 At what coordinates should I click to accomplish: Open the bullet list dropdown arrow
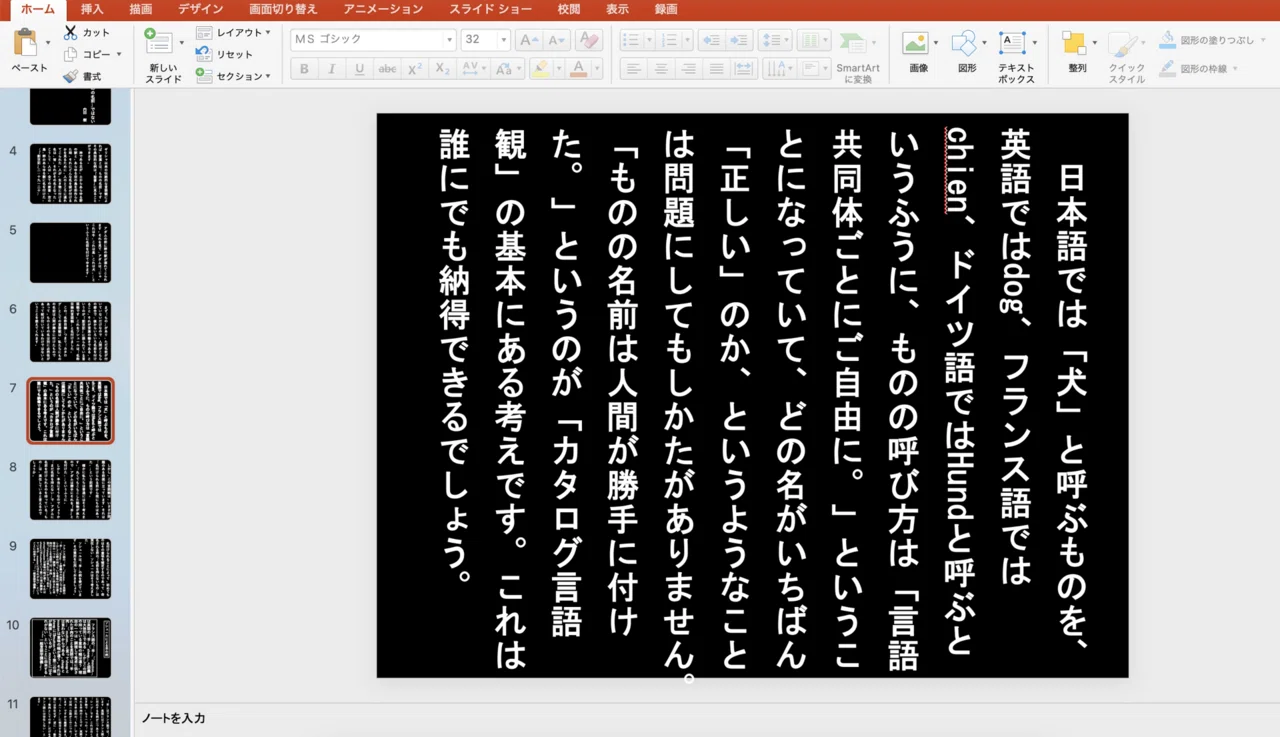pos(648,40)
